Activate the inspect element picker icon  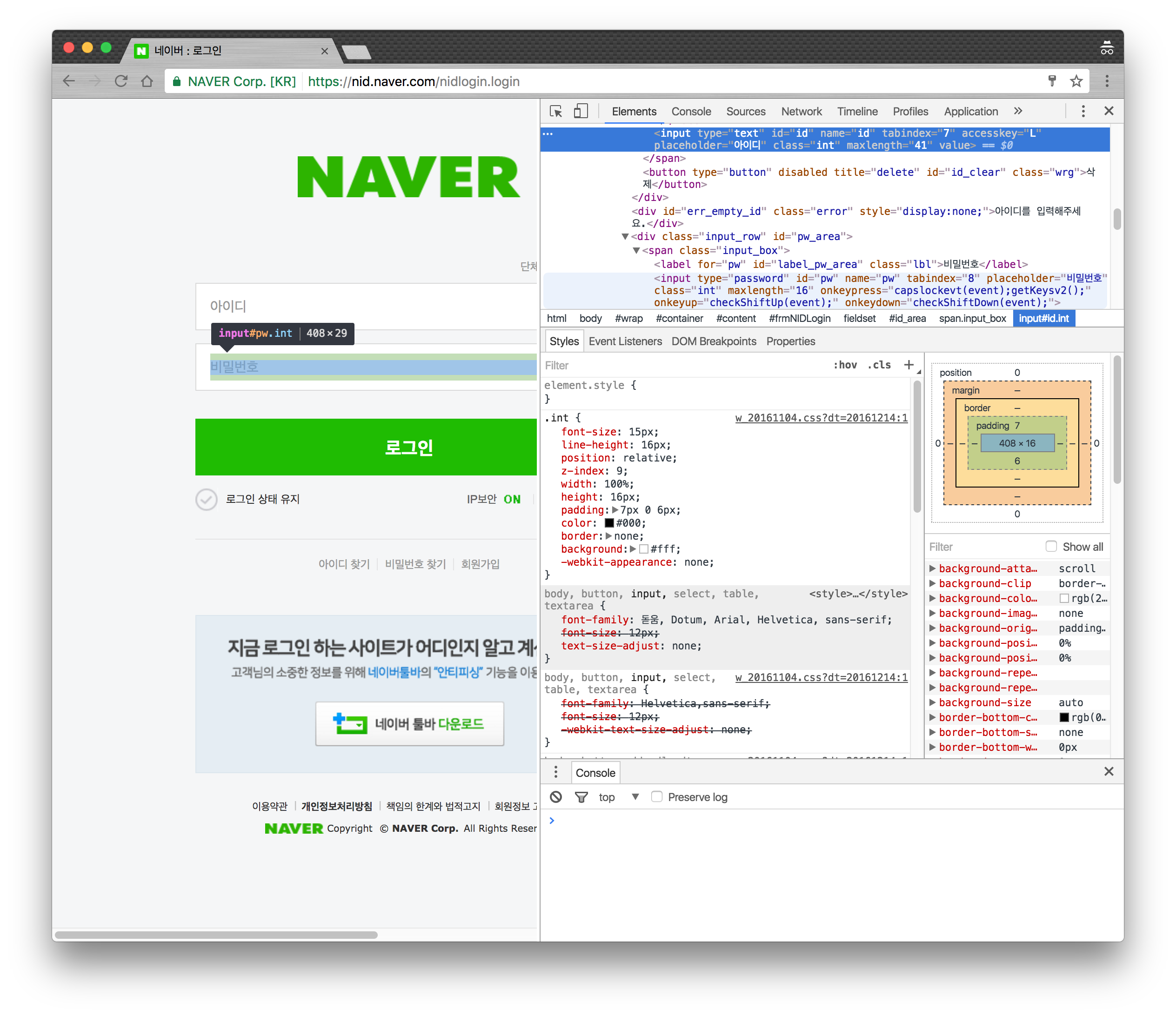pyautogui.click(x=555, y=111)
